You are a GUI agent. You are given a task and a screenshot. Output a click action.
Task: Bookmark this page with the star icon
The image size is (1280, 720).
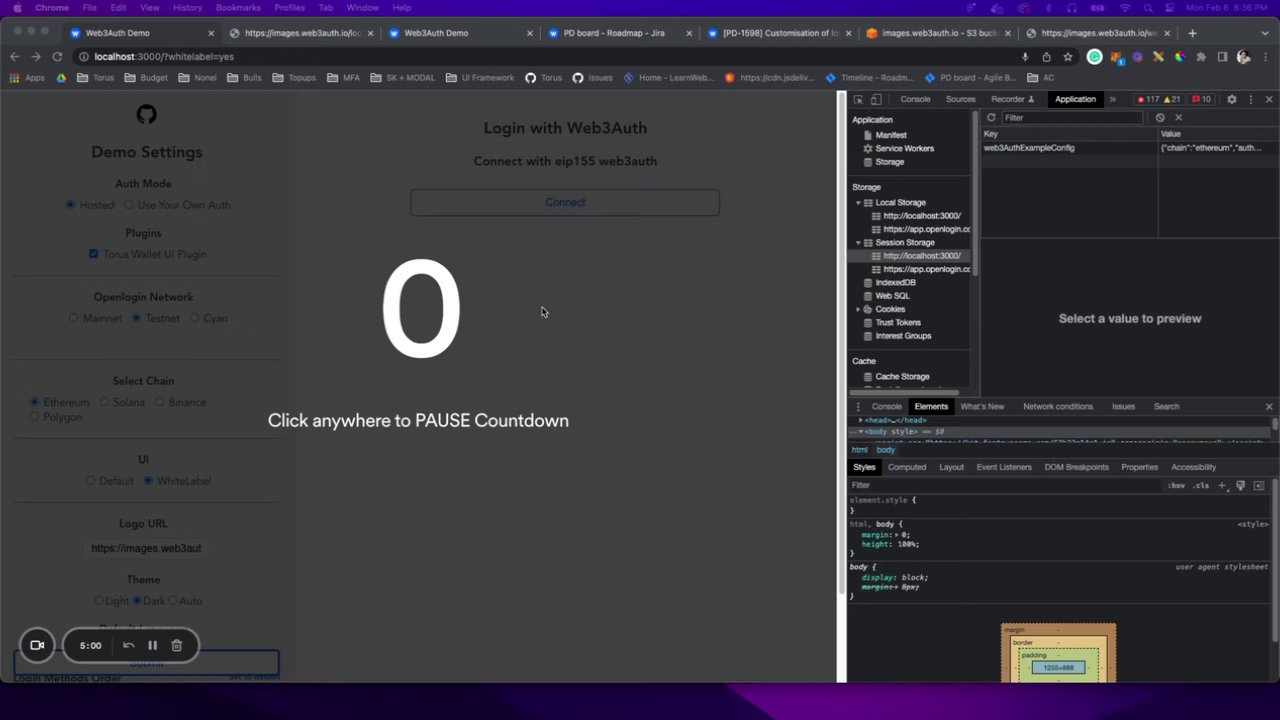pyautogui.click(x=1068, y=57)
